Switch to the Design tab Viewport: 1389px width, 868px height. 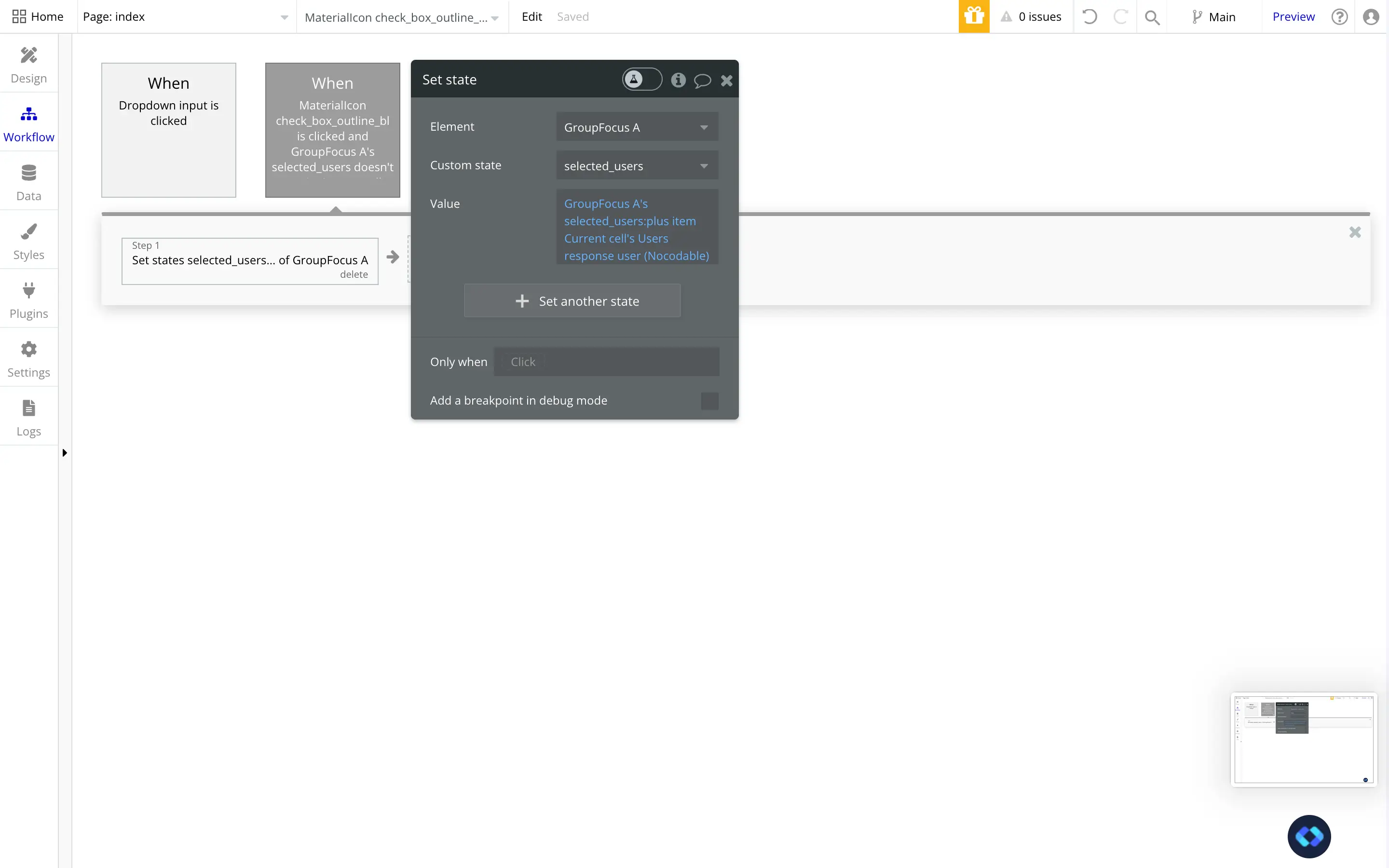29,64
